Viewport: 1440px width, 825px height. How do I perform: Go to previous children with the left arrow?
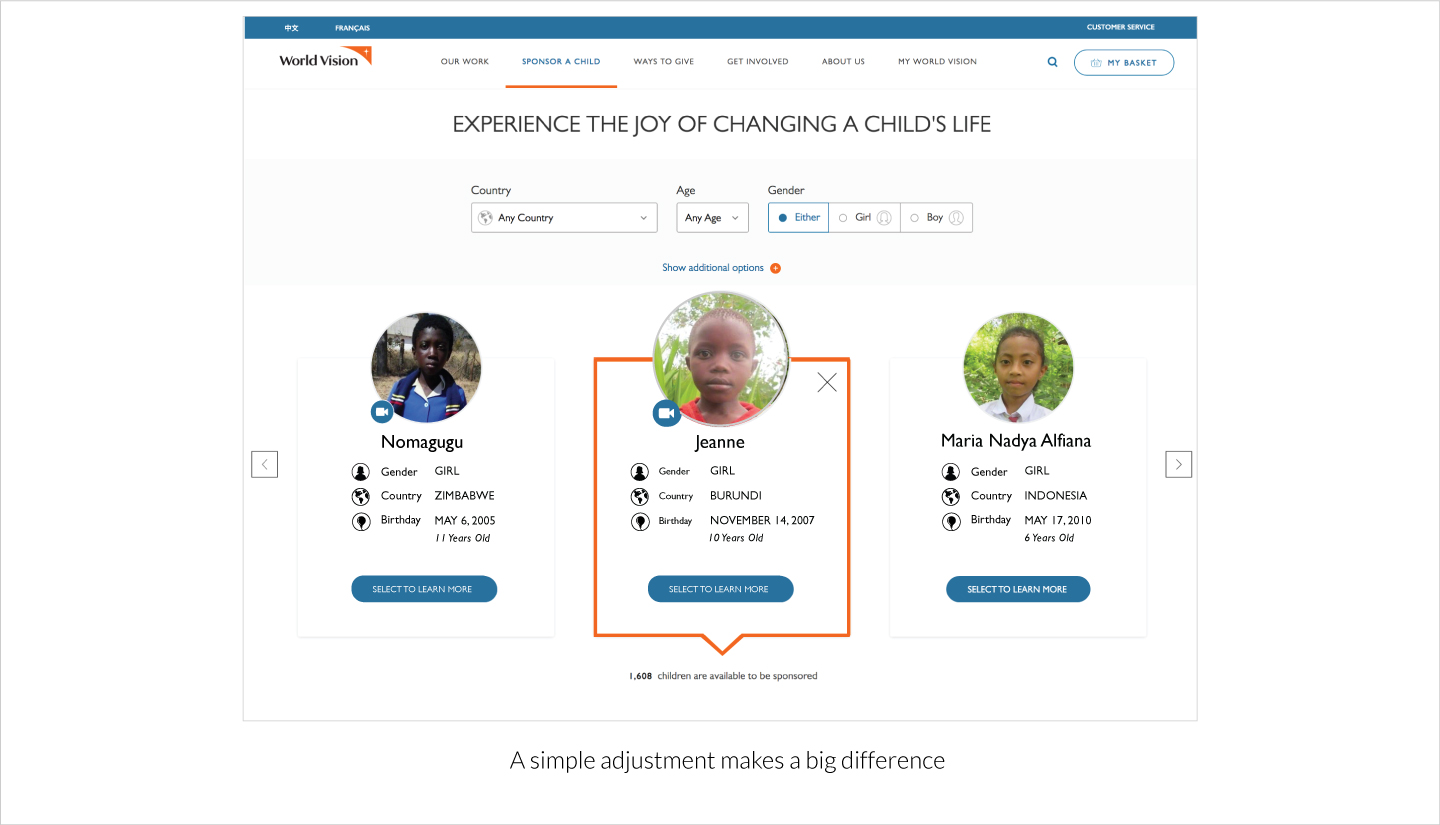[264, 464]
